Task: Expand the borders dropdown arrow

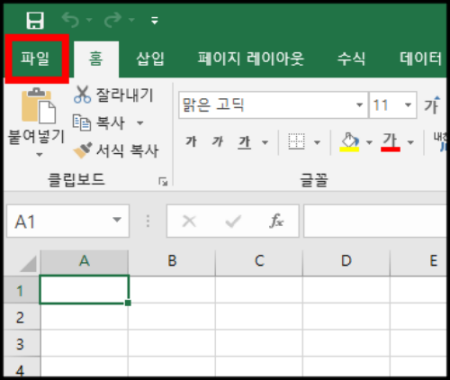Action: click(x=317, y=143)
